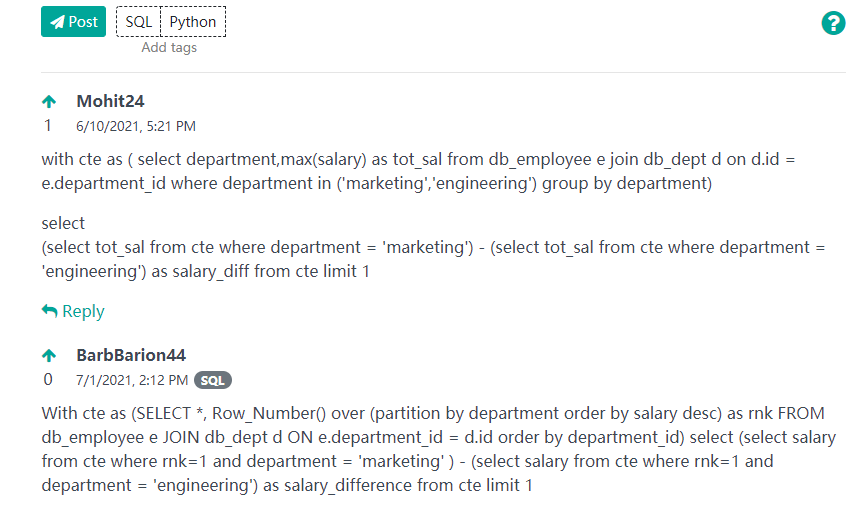Click the paper plane icon on Post
The image size is (855, 517).
57,22
